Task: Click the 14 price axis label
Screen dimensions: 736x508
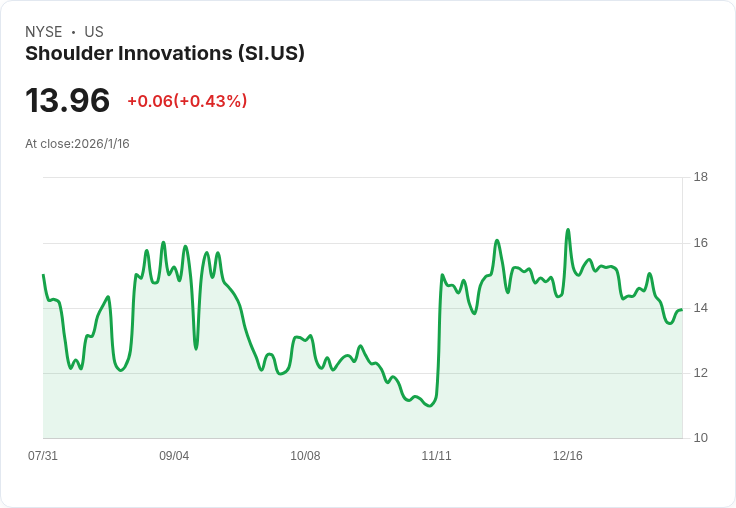Action: point(701,308)
